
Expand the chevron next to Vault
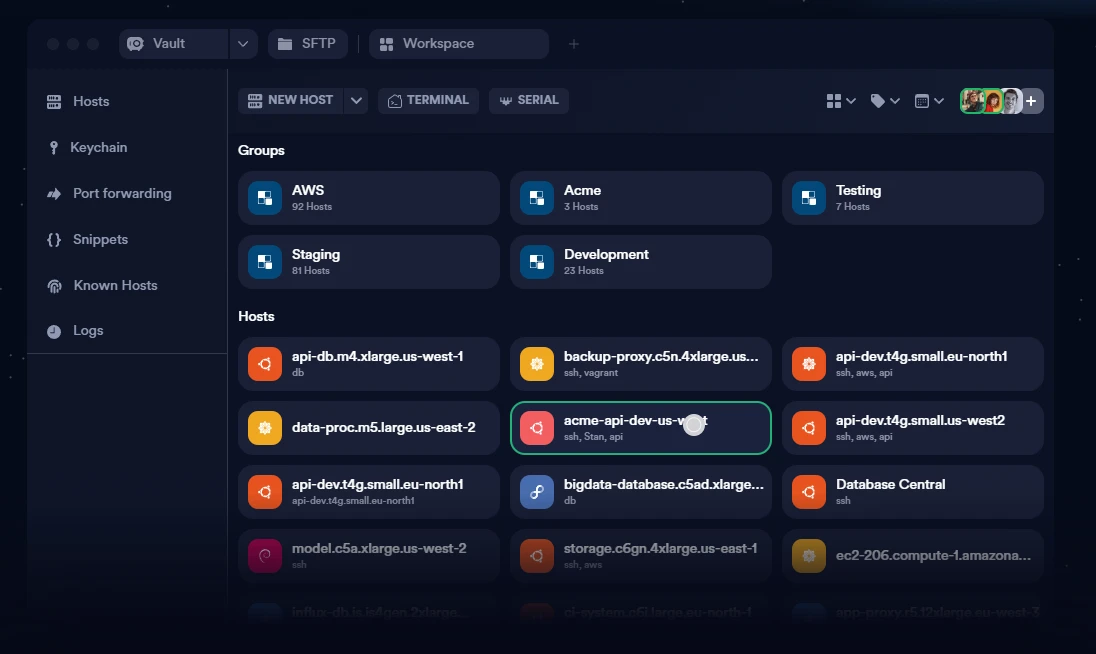coord(243,44)
